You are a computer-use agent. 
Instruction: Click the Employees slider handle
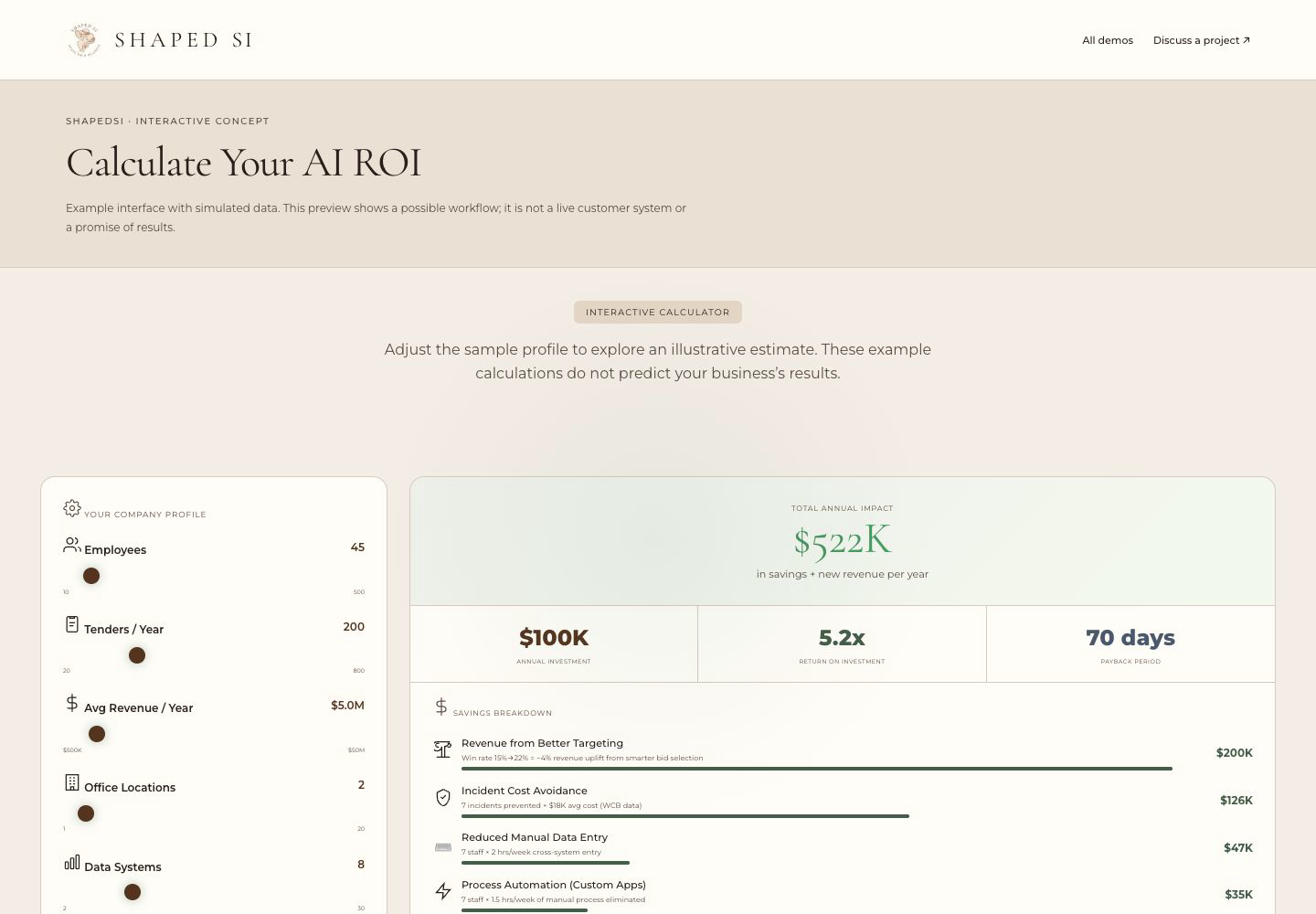[91, 576]
